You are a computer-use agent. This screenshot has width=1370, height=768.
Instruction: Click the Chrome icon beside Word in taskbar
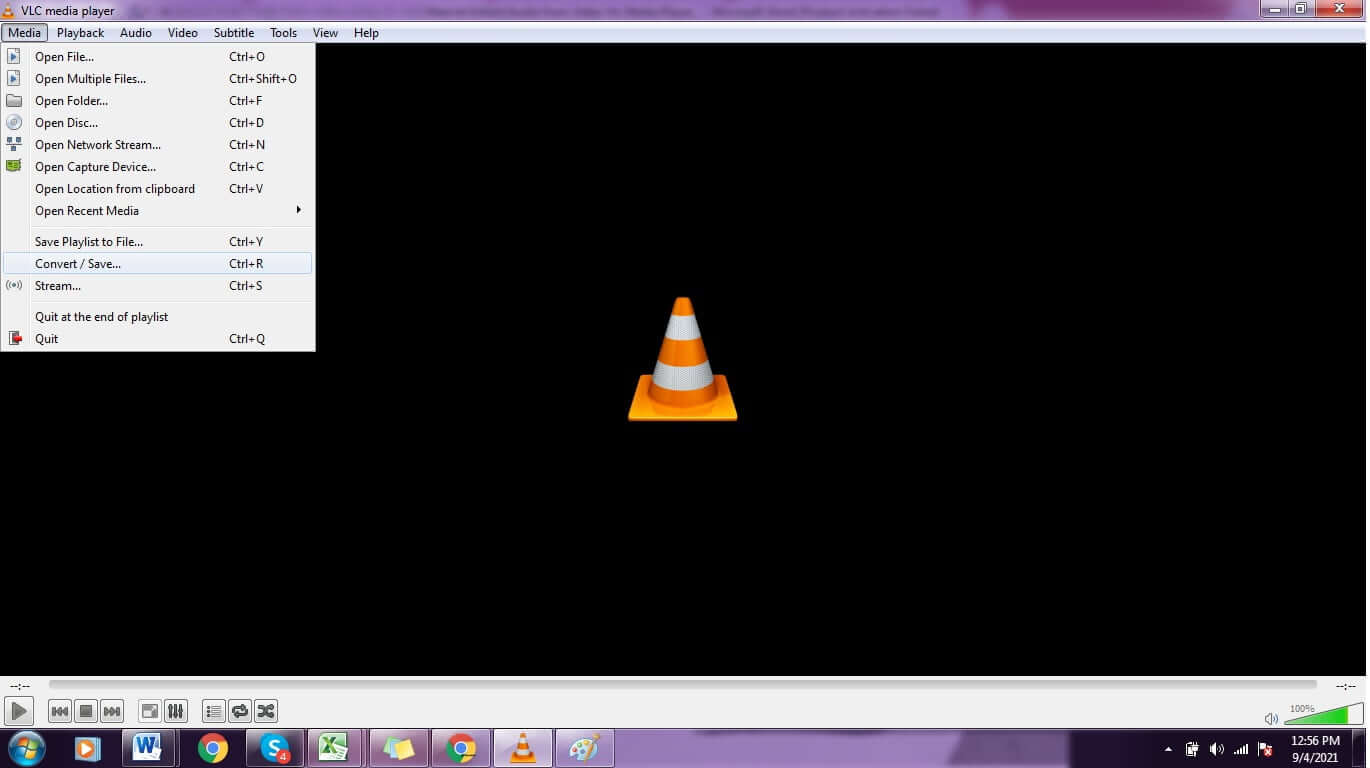coord(212,748)
